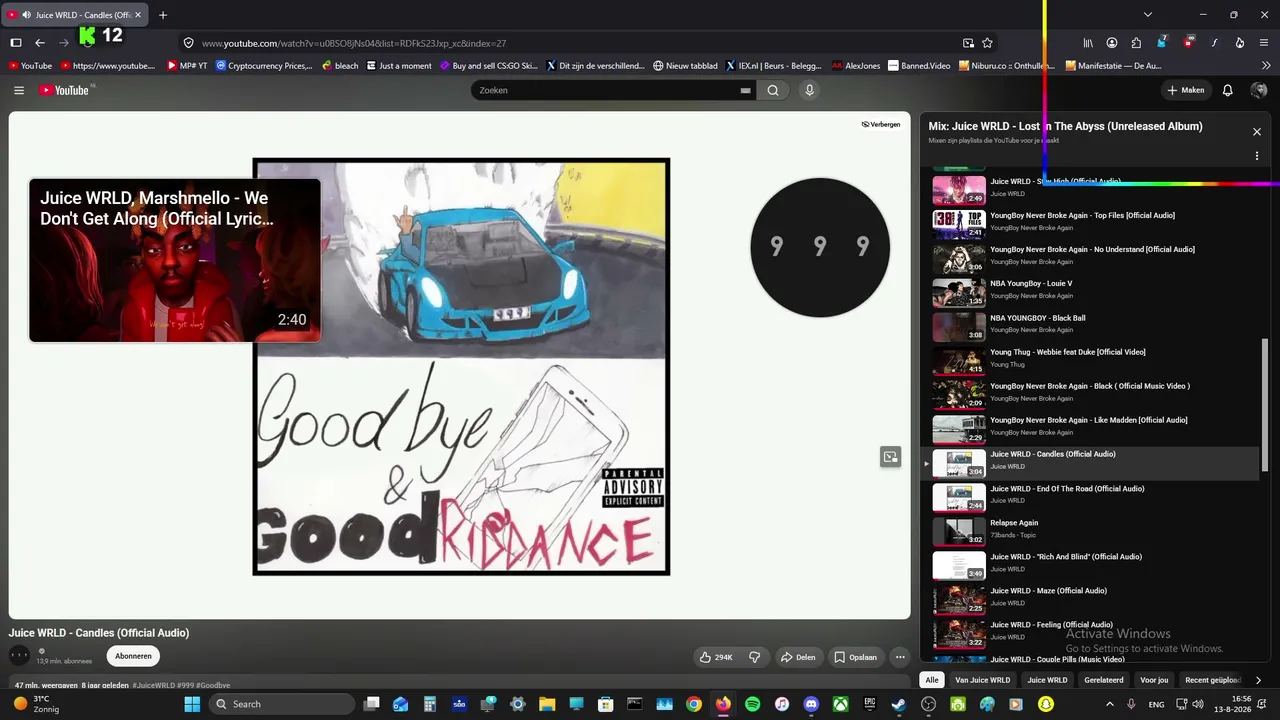Select the Van Juice WRLD filter chip

[982, 680]
